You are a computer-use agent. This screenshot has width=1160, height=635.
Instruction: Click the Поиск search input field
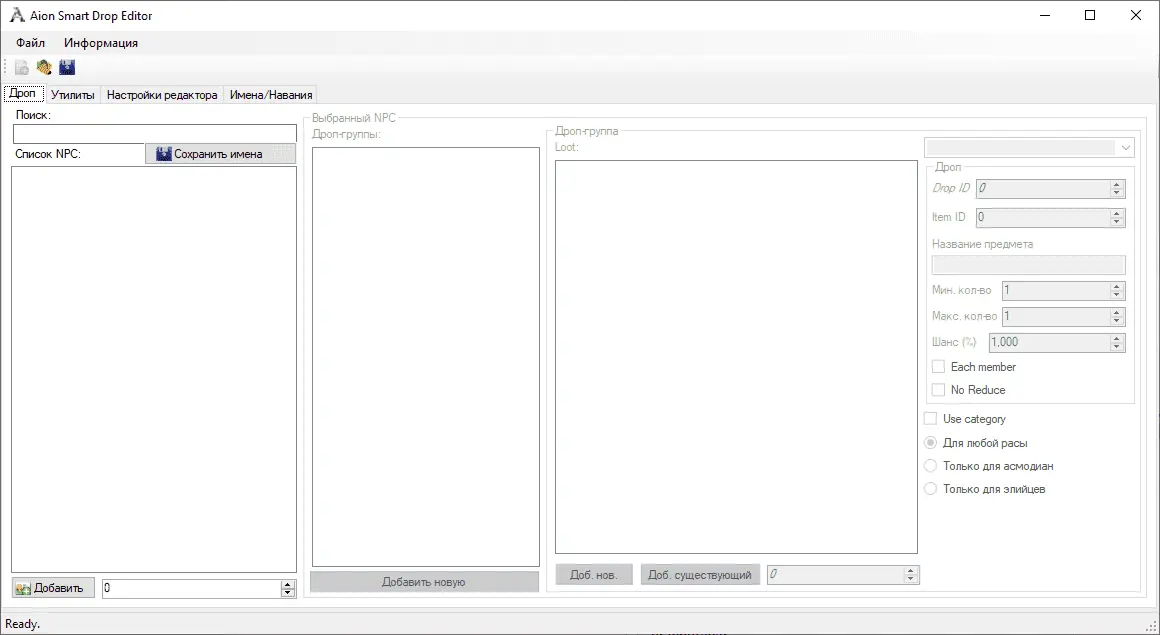tap(155, 134)
